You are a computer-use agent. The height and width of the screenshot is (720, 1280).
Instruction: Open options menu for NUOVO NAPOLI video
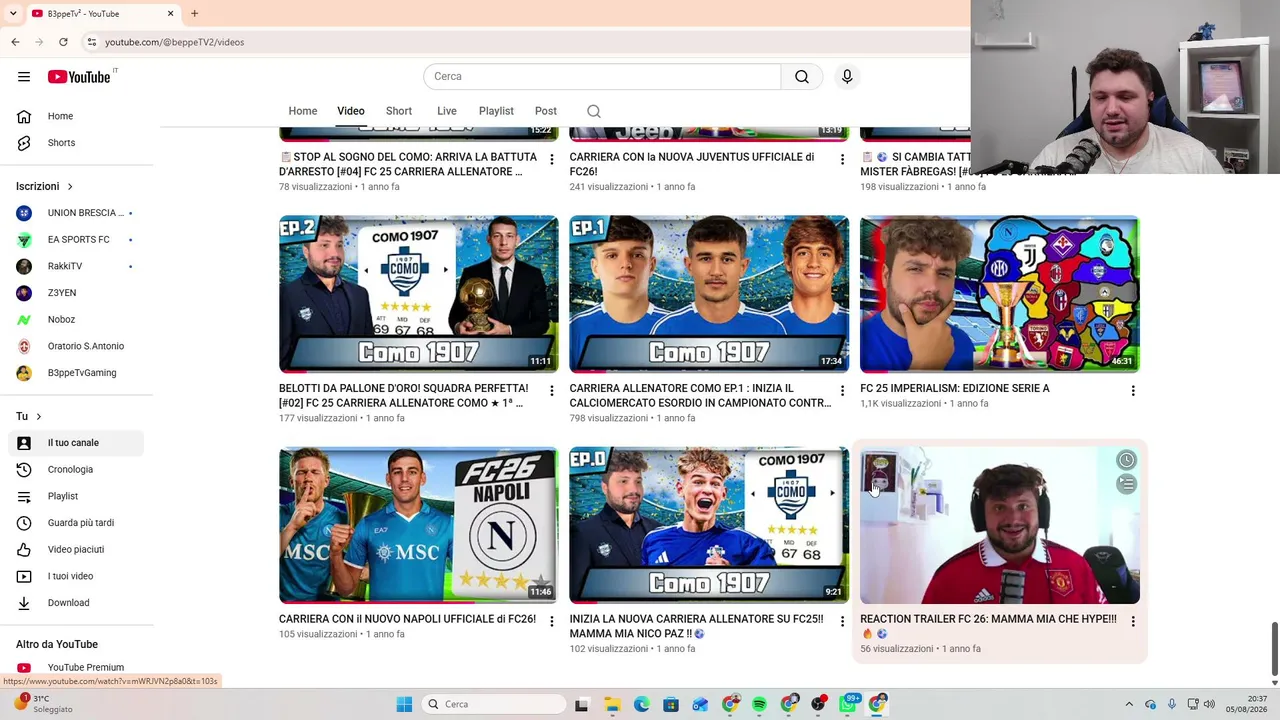point(552,621)
